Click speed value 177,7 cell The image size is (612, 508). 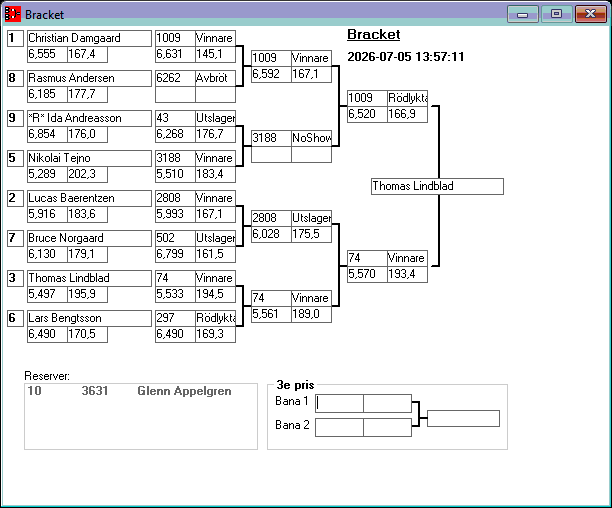[x=87, y=94]
